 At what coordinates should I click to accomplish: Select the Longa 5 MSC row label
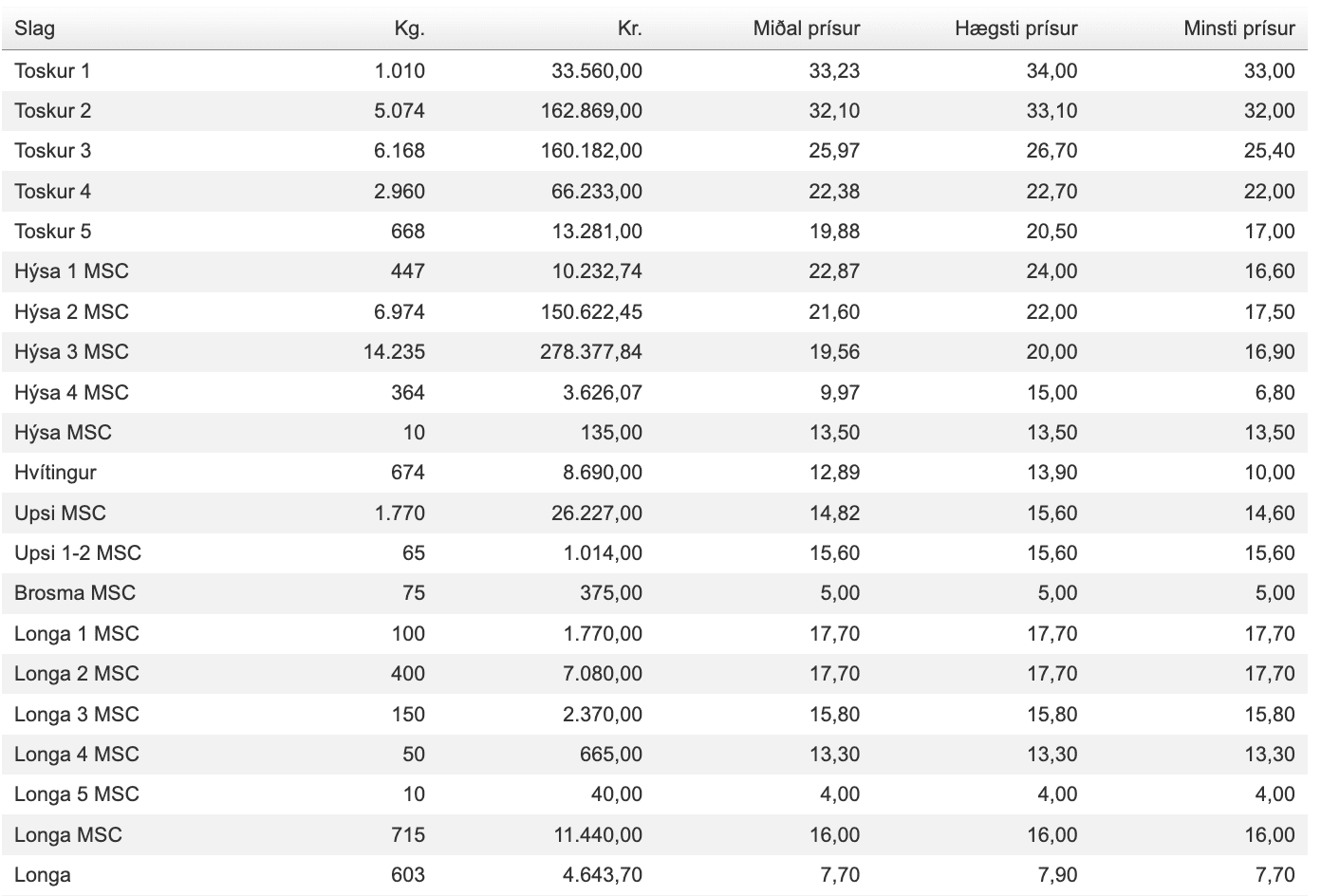(x=77, y=794)
